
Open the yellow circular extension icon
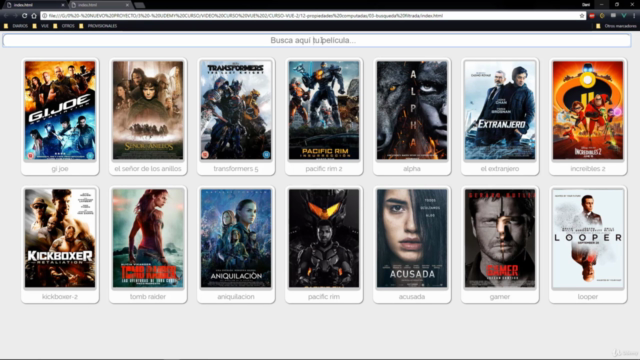pyautogui.click(x=602, y=16)
